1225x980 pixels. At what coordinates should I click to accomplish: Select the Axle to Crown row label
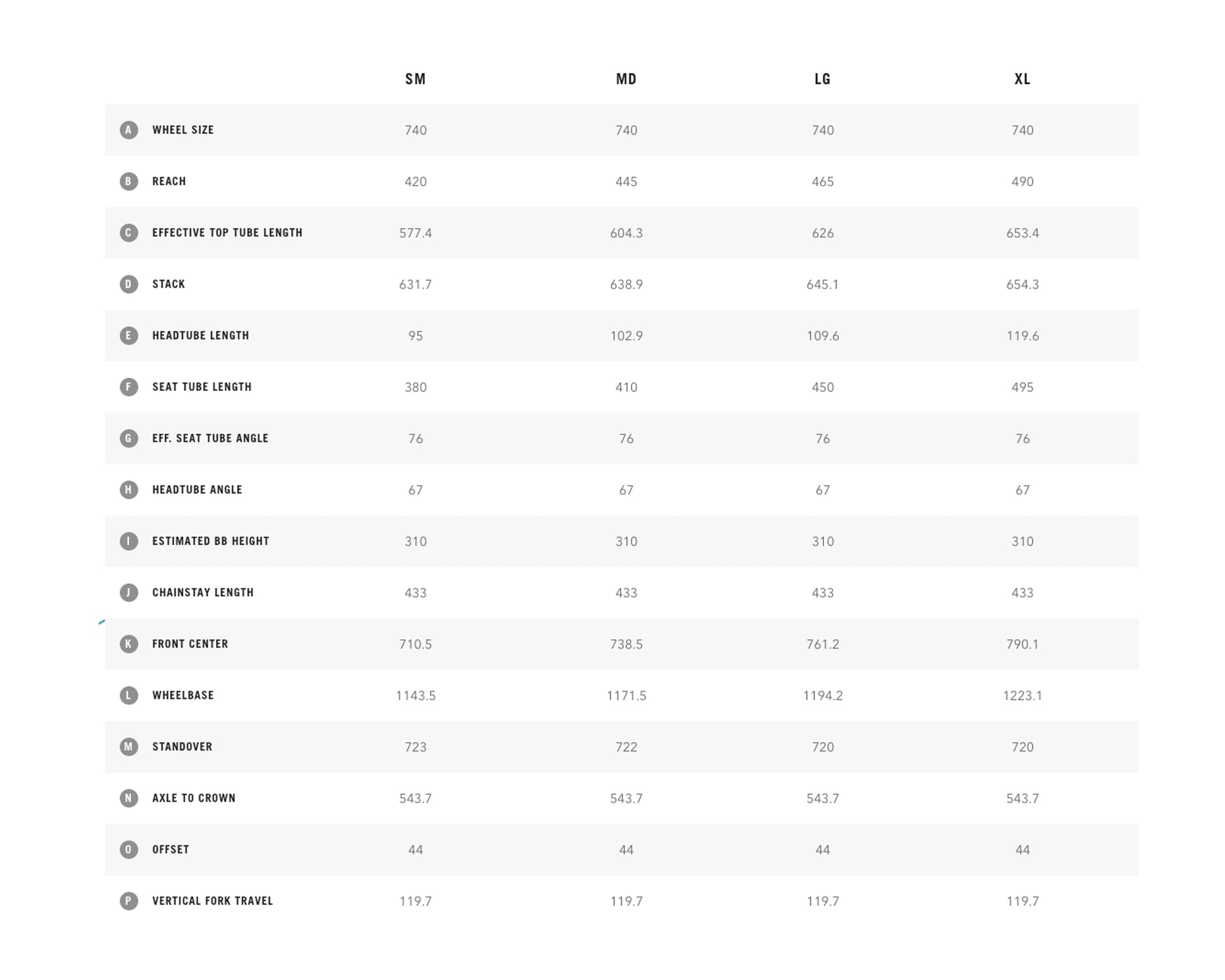194,798
